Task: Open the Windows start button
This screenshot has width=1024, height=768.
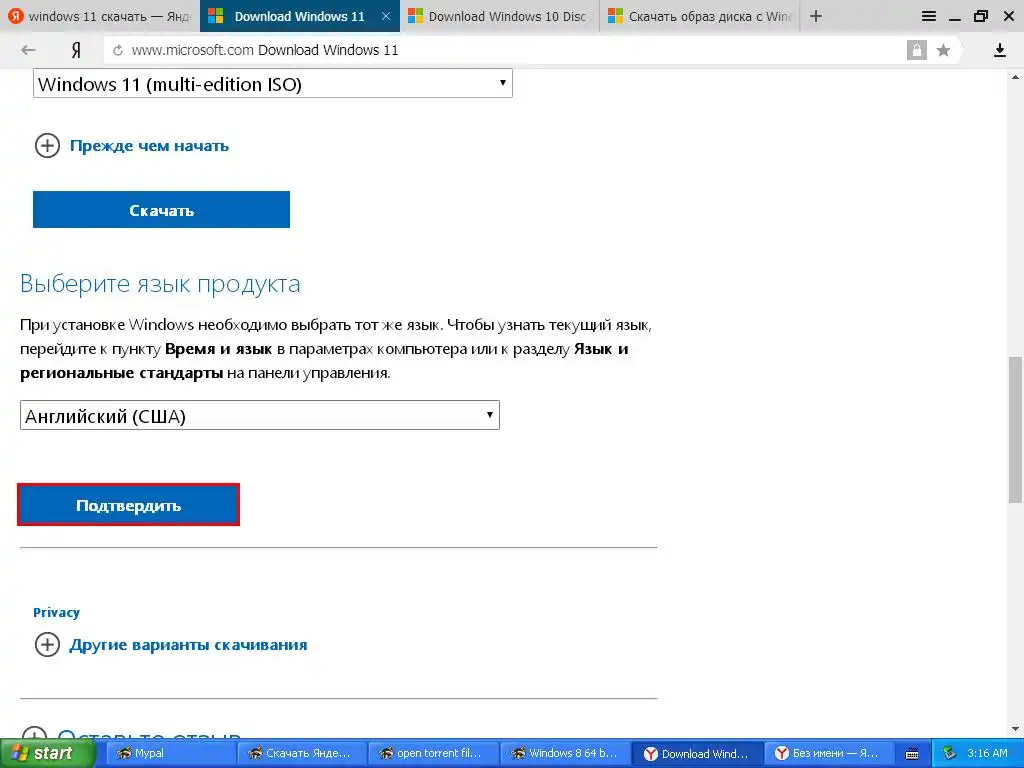Action: [47, 753]
